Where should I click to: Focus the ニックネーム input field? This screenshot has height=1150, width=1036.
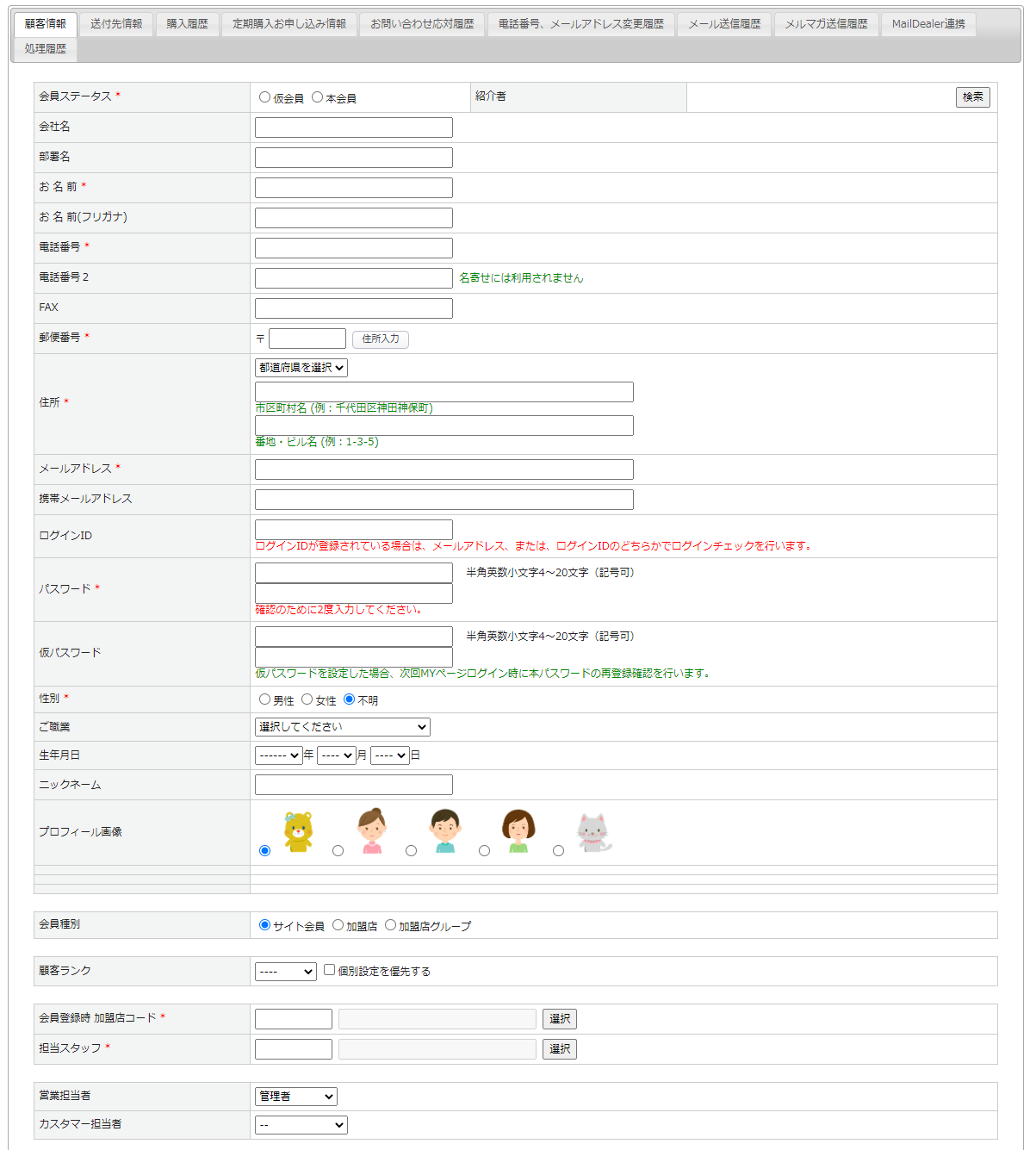pyautogui.click(x=354, y=785)
